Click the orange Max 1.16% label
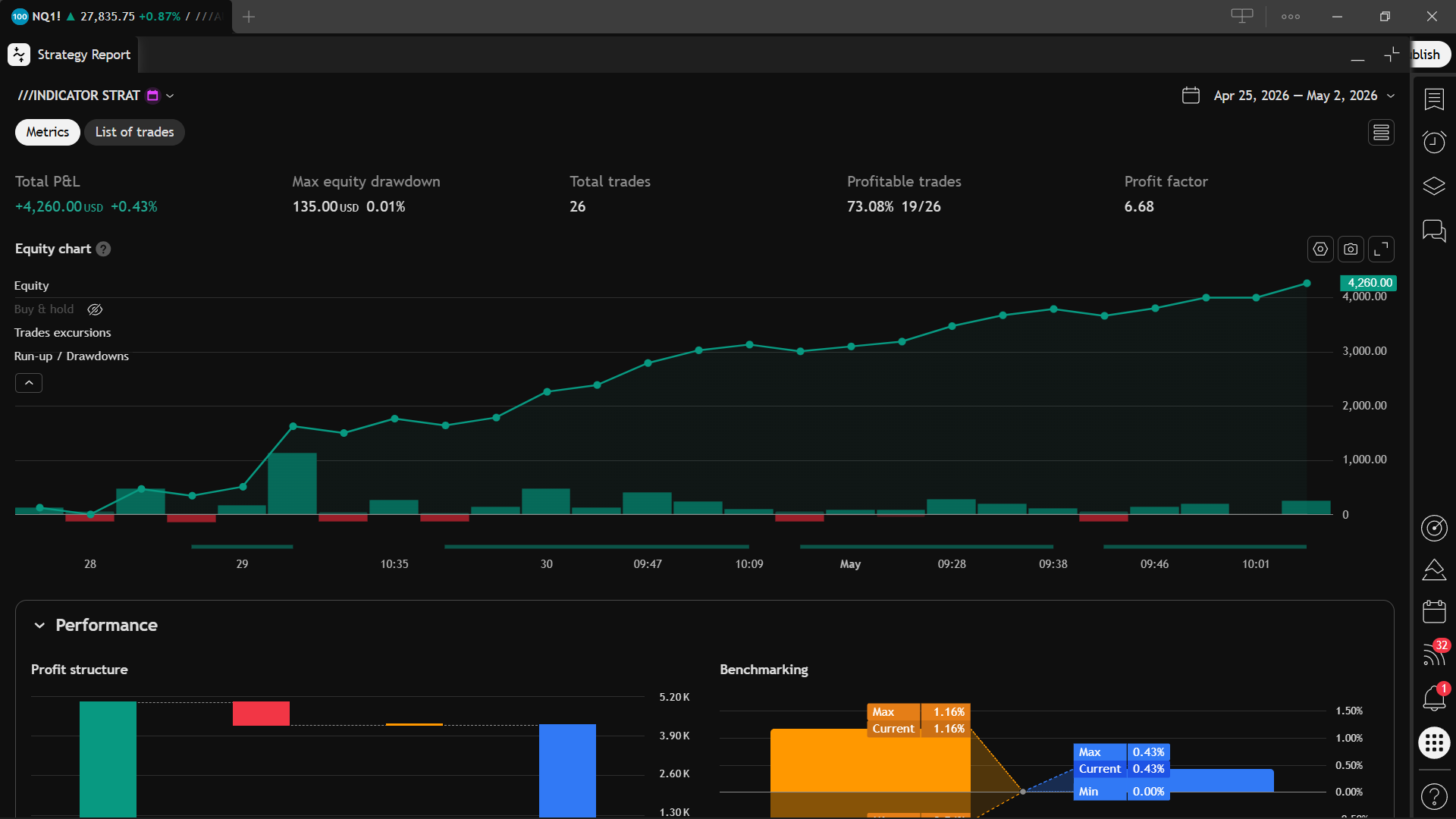Image resolution: width=1456 pixels, height=819 pixels. (918, 712)
